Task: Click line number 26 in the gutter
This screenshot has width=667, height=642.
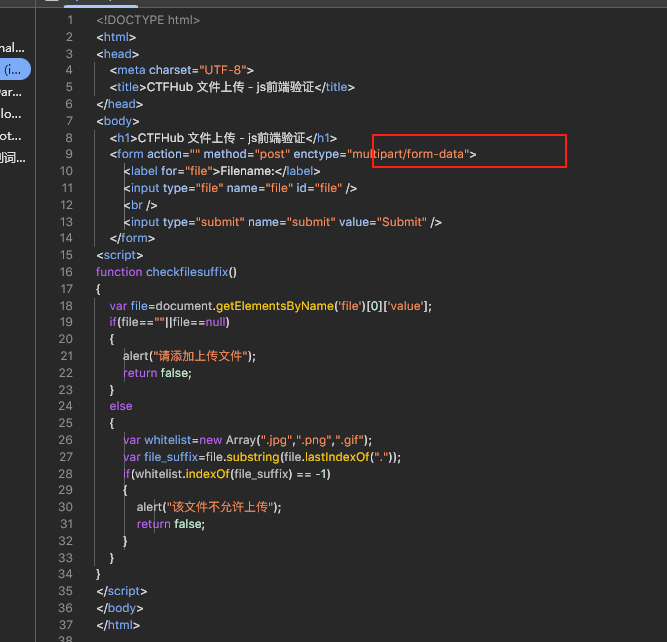Action: [x=66, y=440]
